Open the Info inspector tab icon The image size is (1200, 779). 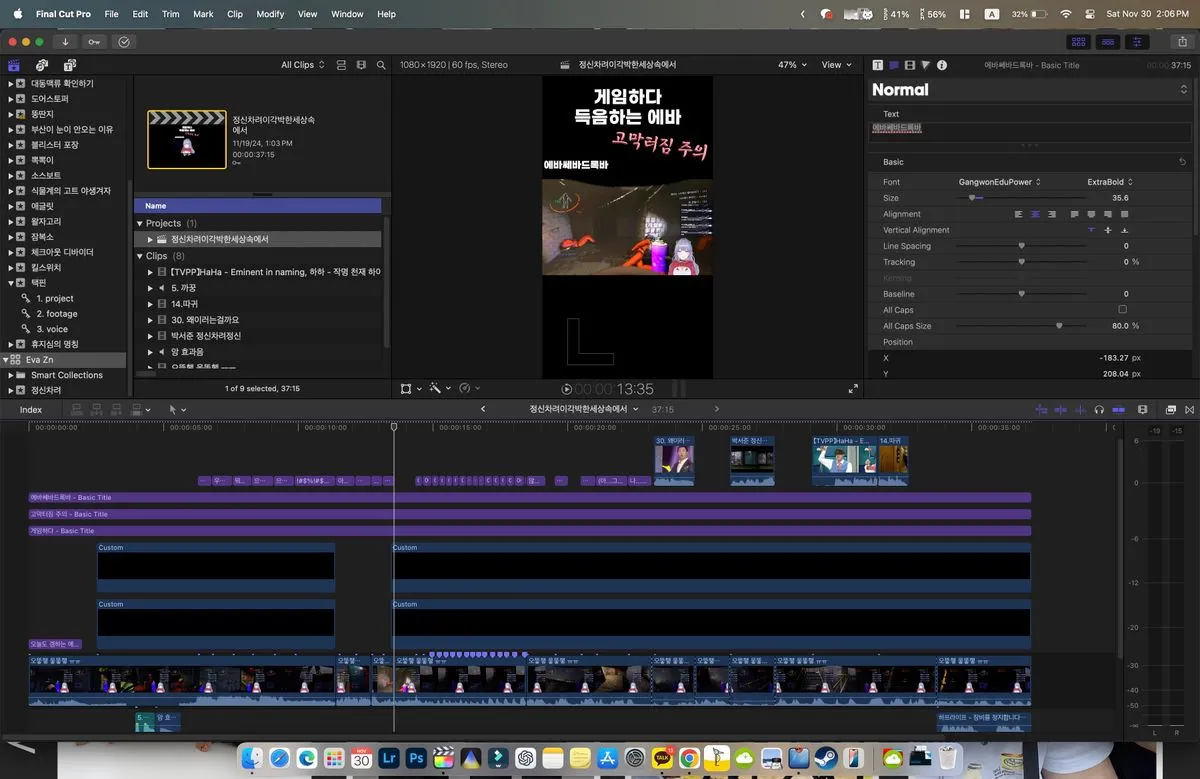(x=941, y=65)
